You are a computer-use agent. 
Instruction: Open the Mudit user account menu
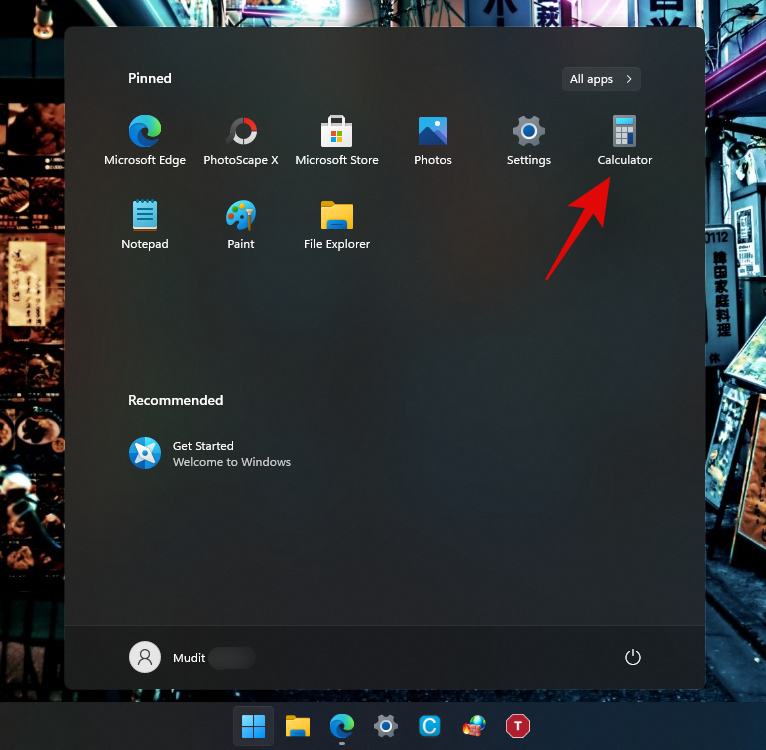coord(170,657)
